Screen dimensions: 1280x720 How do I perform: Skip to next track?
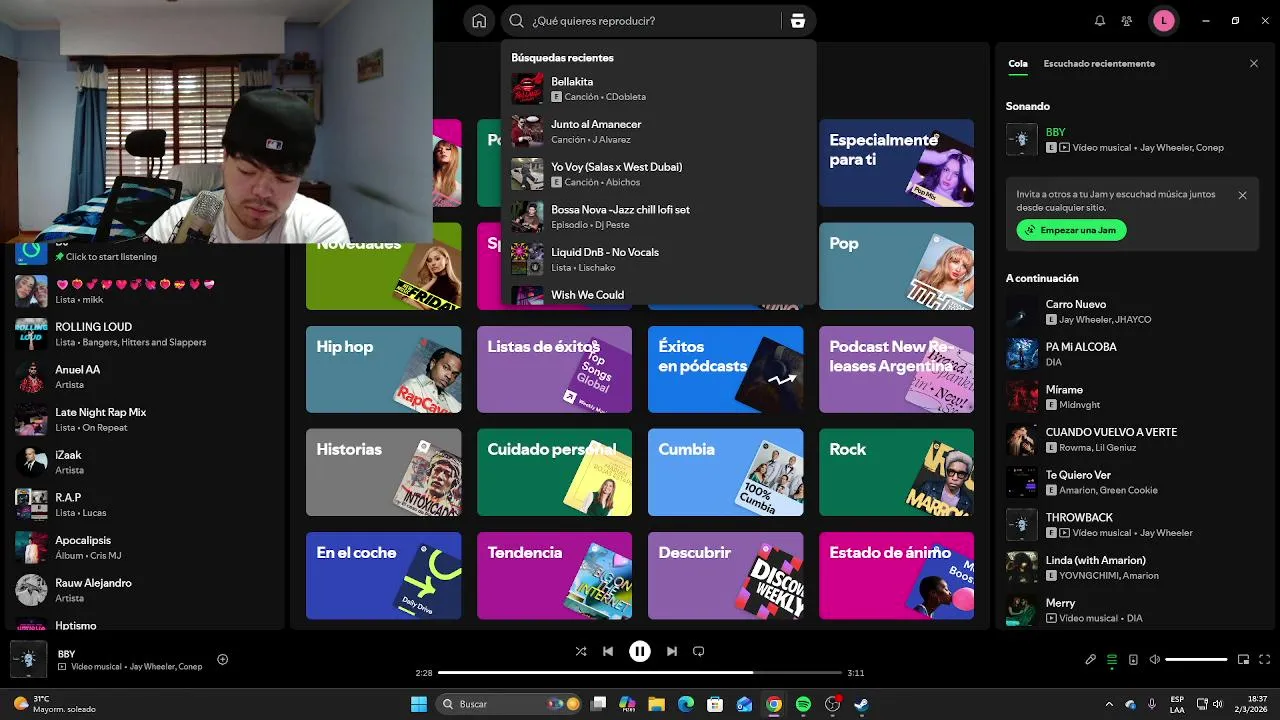coord(672,651)
